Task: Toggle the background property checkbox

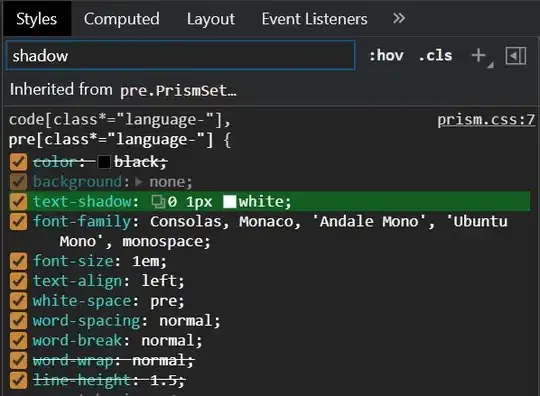Action: [x=18, y=182]
